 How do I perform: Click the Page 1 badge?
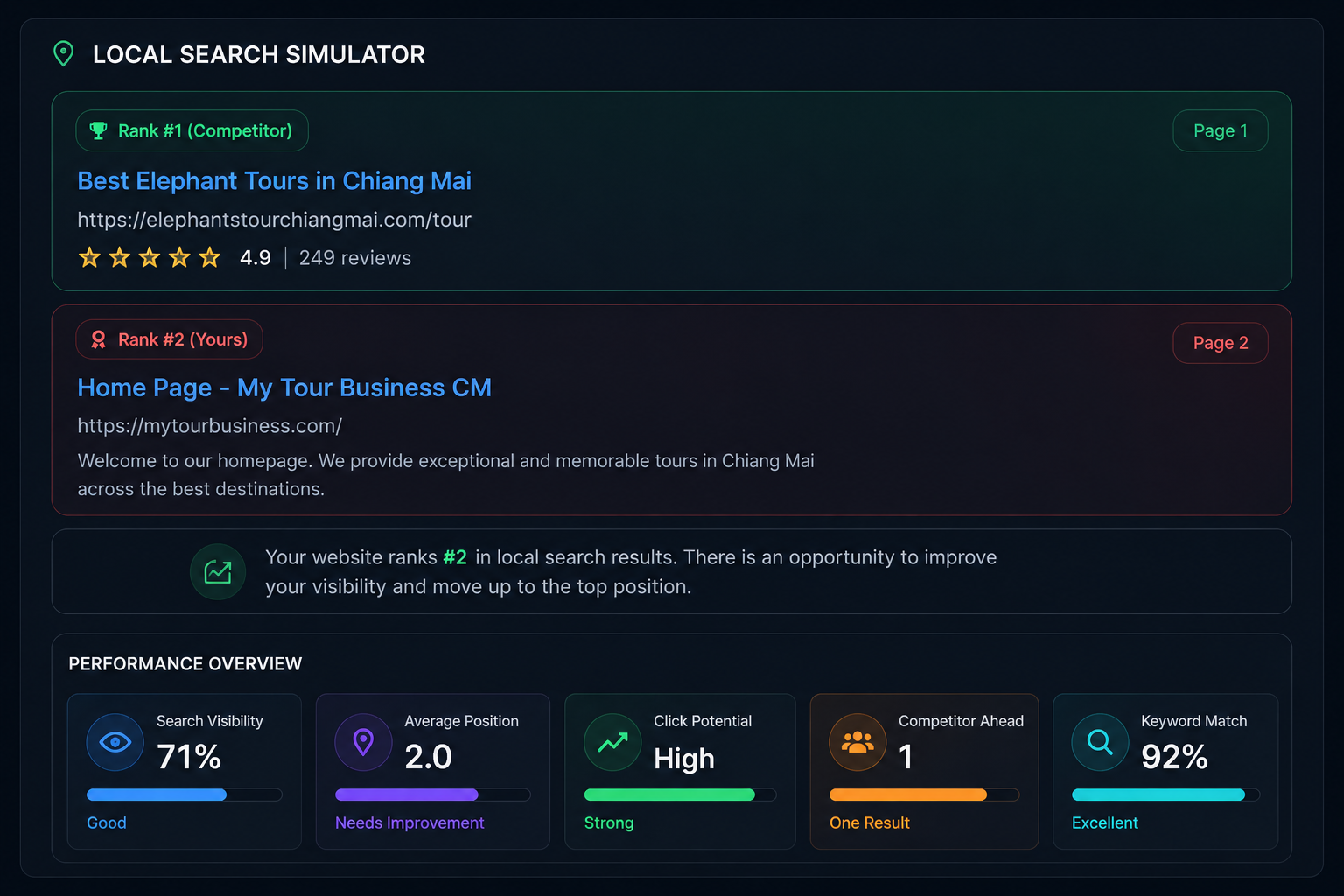coord(1221,130)
